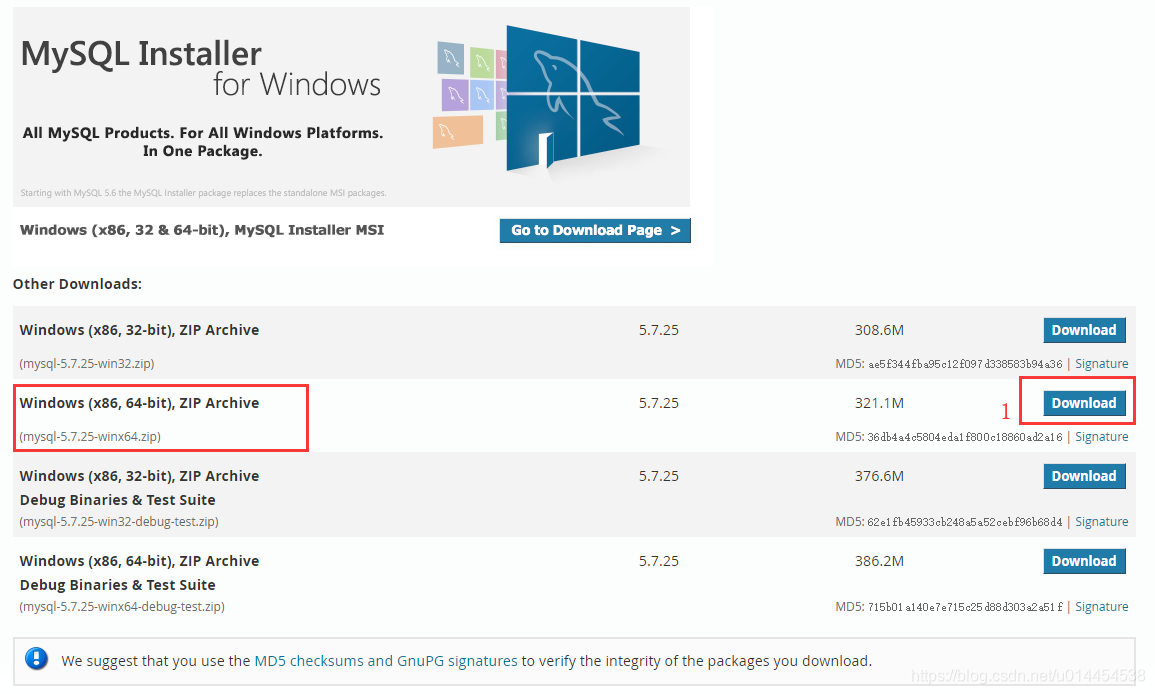The width and height of the screenshot is (1155, 694).
Task: Click Windows (x86, 32 & 64-bit), MySQL Installer MSI text
Action: pos(202,230)
